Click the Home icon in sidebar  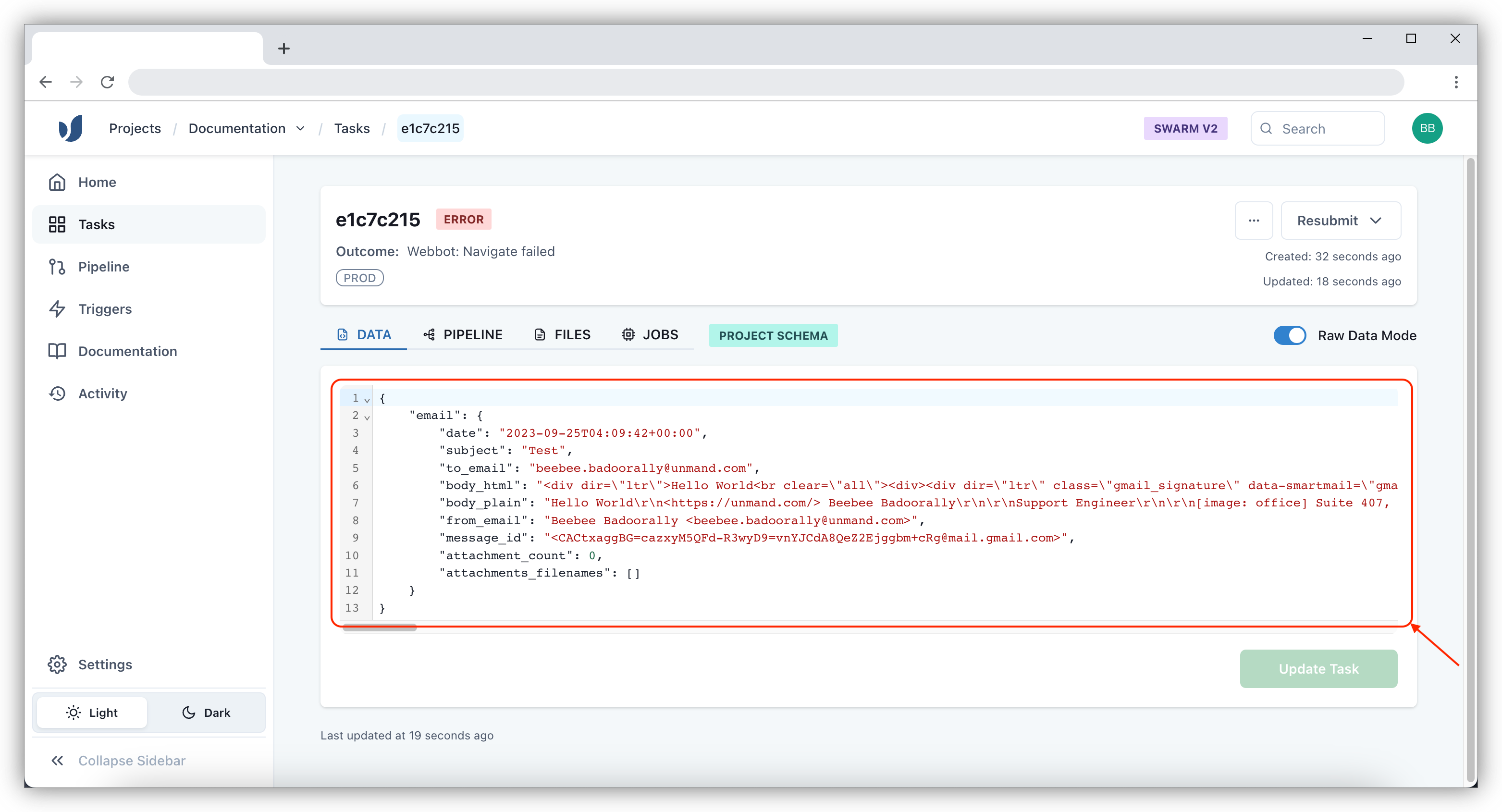(57, 183)
